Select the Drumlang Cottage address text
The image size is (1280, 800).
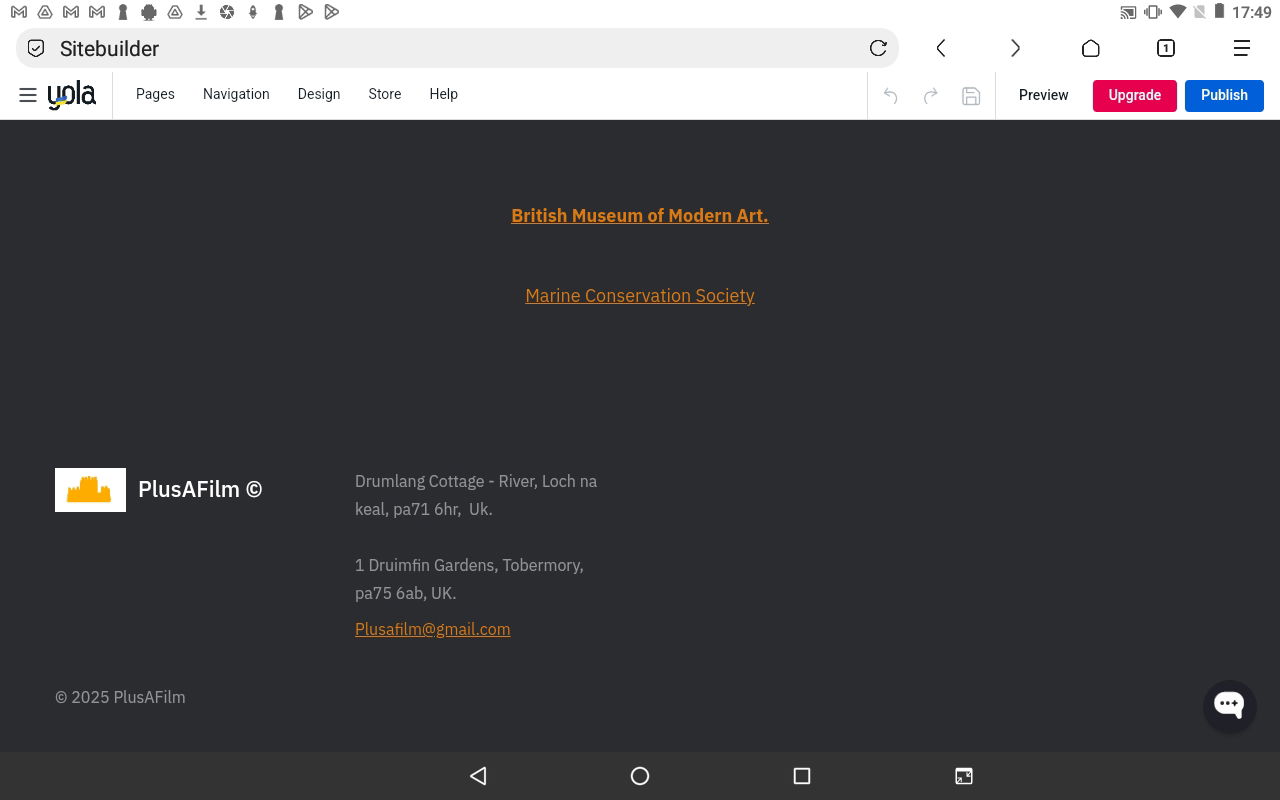[x=476, y=495]
